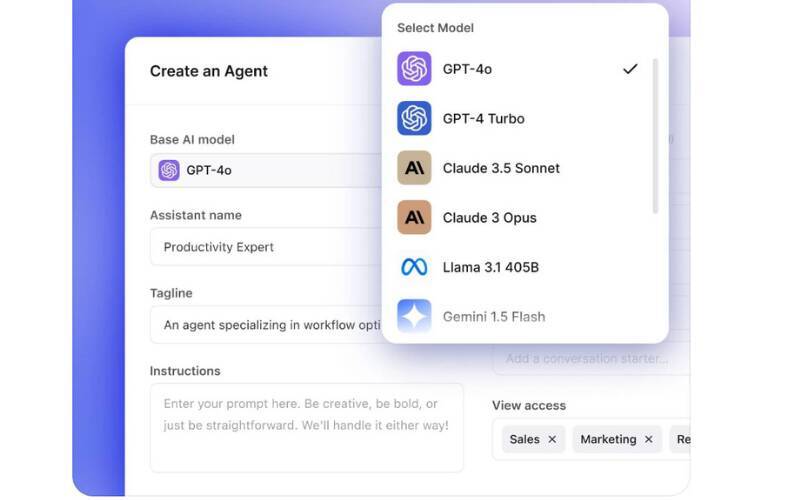Choose Claude 3.5 Sonnet model option
This screenshot has width=800, height=500.
501,168
